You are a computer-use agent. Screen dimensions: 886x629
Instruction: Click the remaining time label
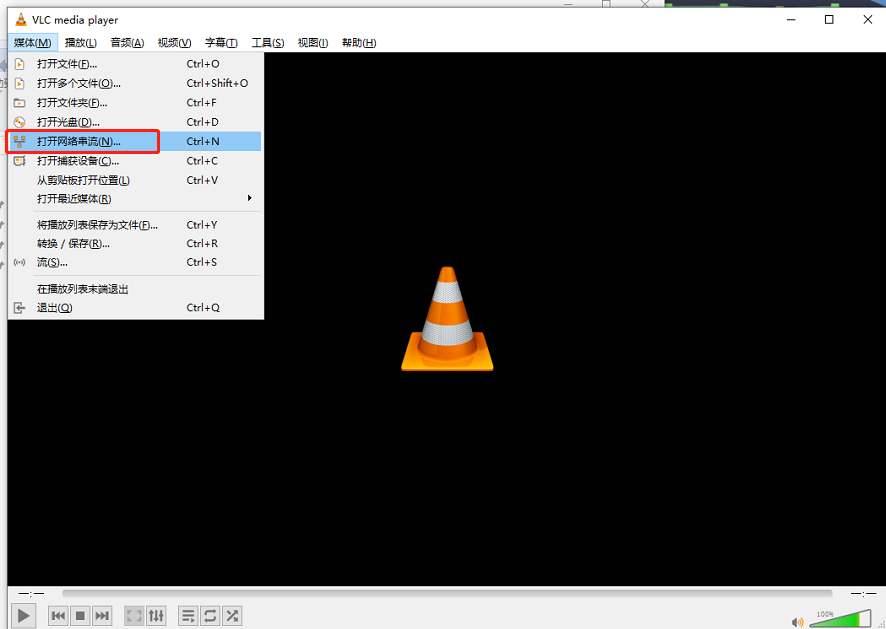(864, 593)
